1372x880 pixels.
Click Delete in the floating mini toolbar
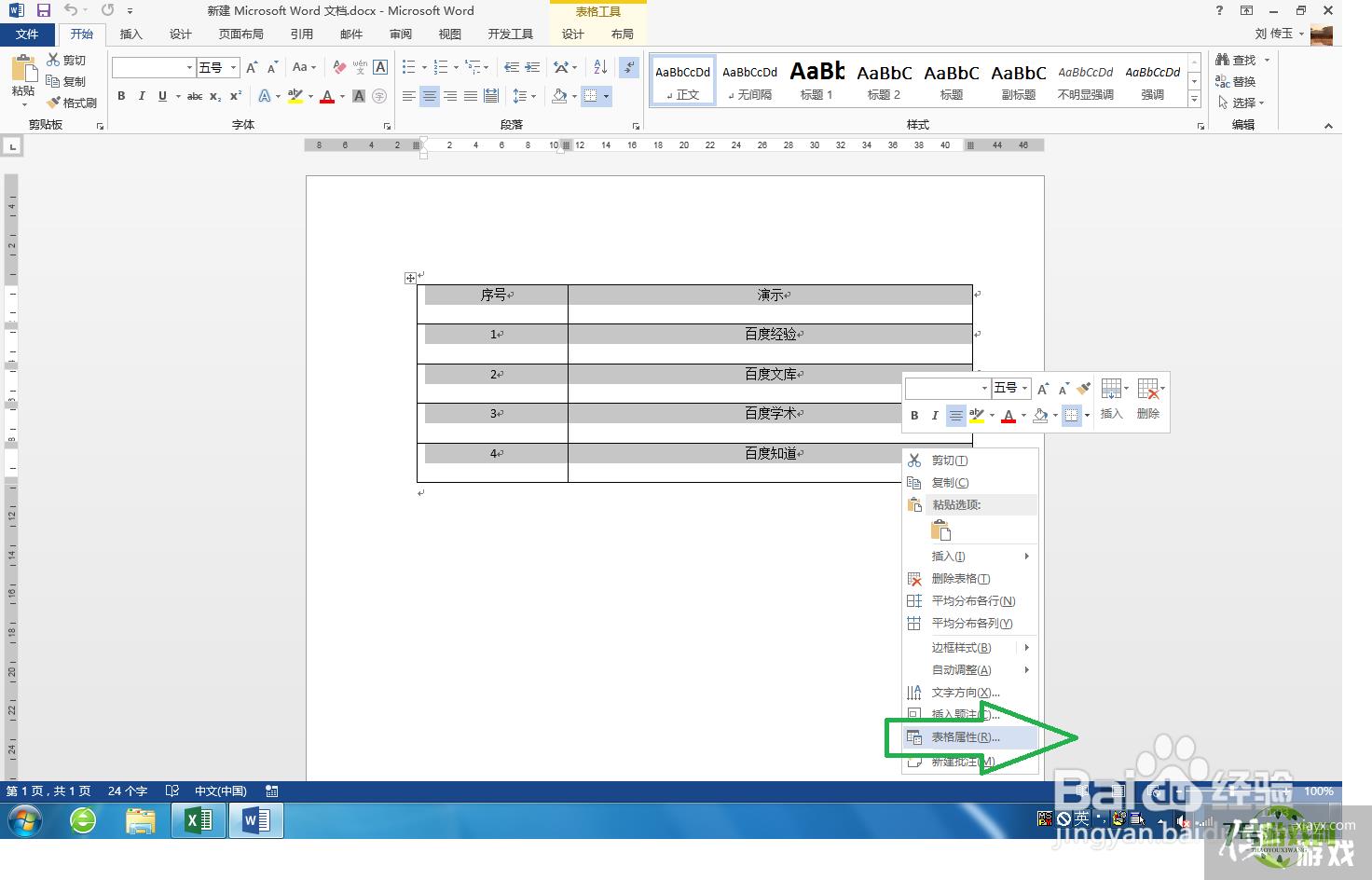tap(1148, 398)
